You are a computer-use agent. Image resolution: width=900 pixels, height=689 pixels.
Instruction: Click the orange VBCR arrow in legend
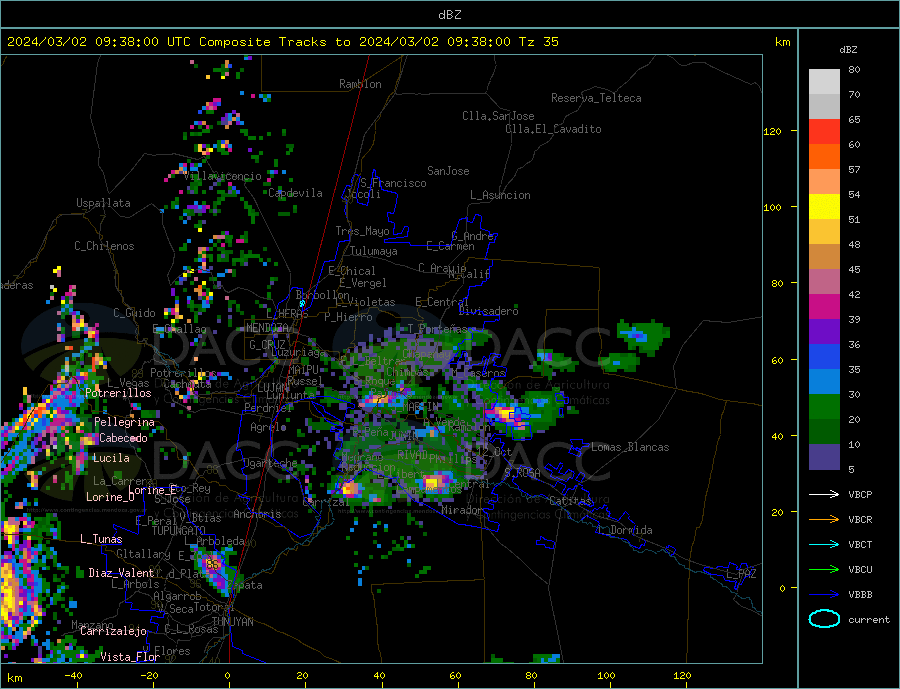[824, 520]
